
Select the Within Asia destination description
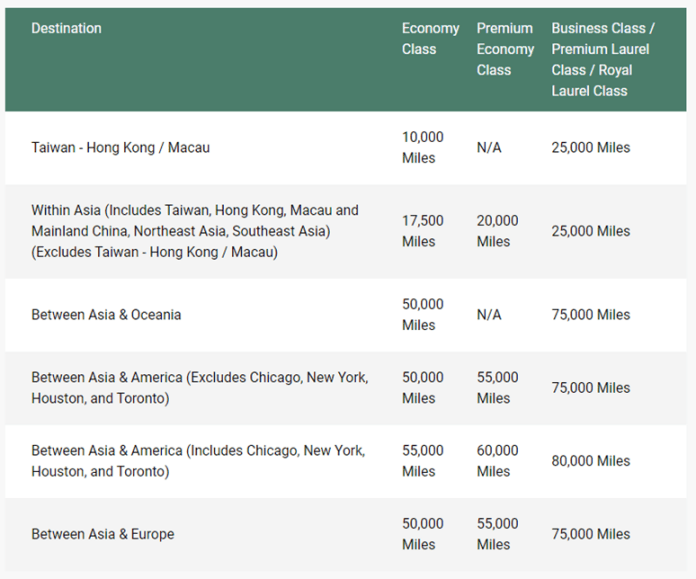[x=195, y=231]
